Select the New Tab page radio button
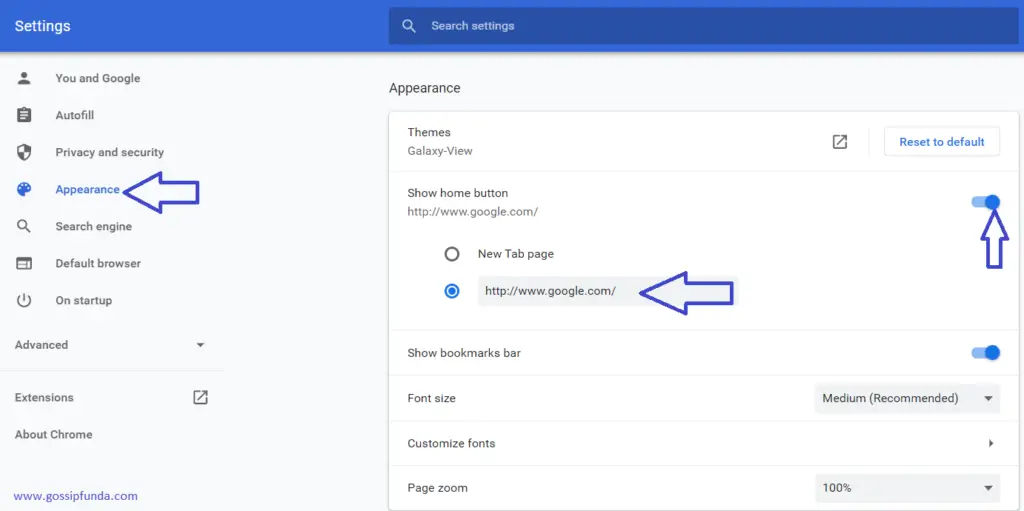 452,254
